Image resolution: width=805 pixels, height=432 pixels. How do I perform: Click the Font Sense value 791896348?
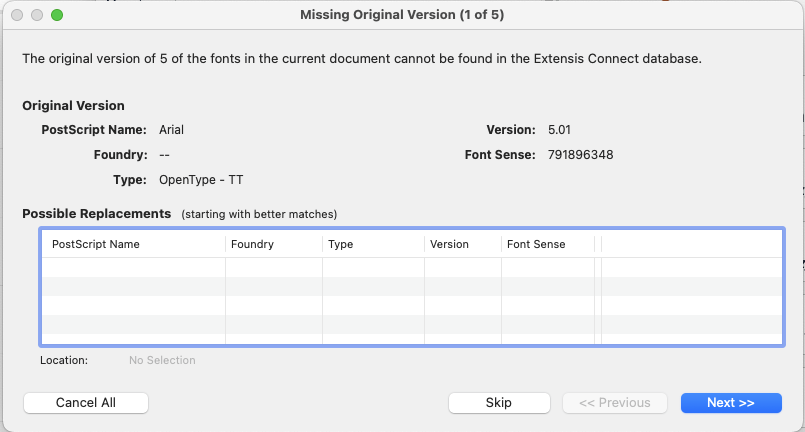pos(581,155)
